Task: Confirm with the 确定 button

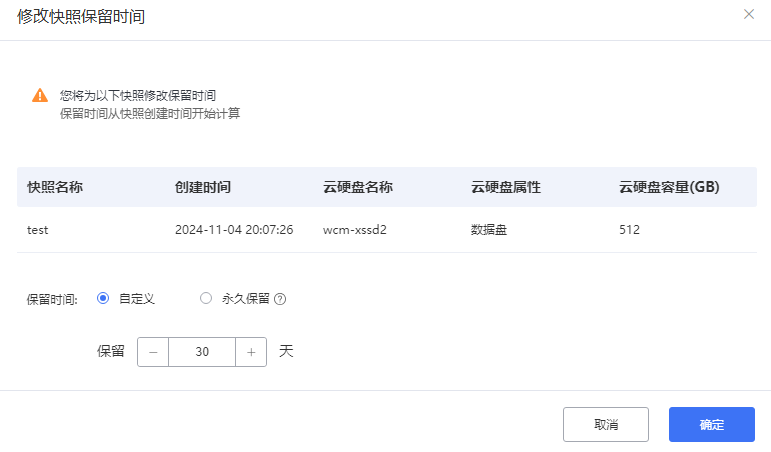Action: tap(712, 424)
